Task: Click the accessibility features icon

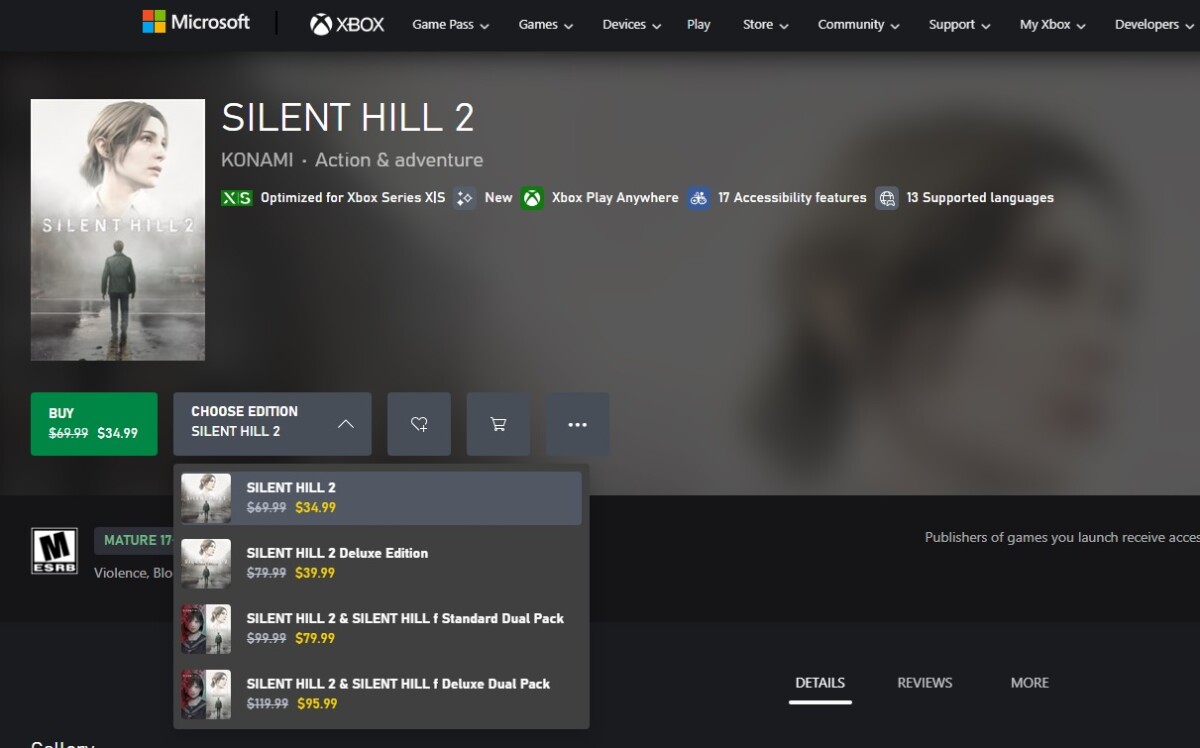Action: coord(699,197)
